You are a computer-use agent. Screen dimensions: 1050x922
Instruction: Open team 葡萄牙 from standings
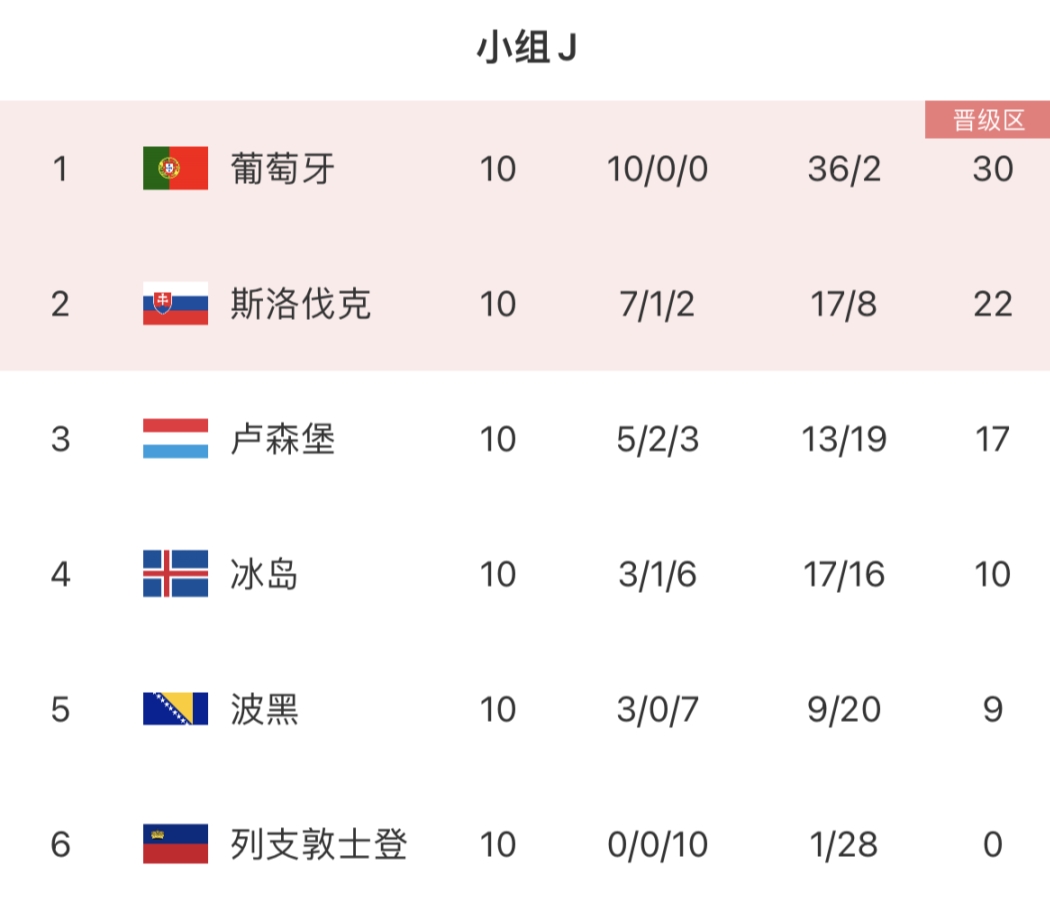coord(282,169)
